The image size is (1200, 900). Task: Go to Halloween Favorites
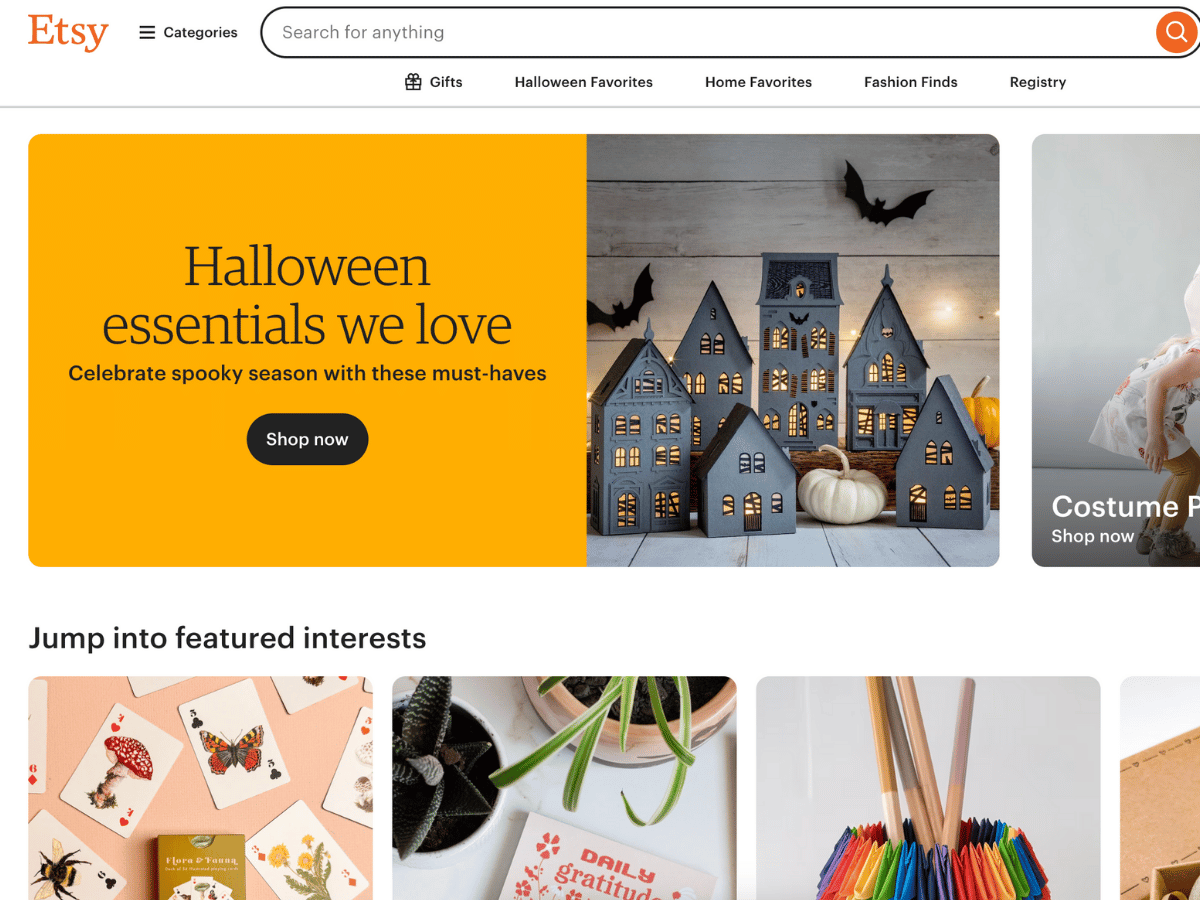click(x=584, y=82)
